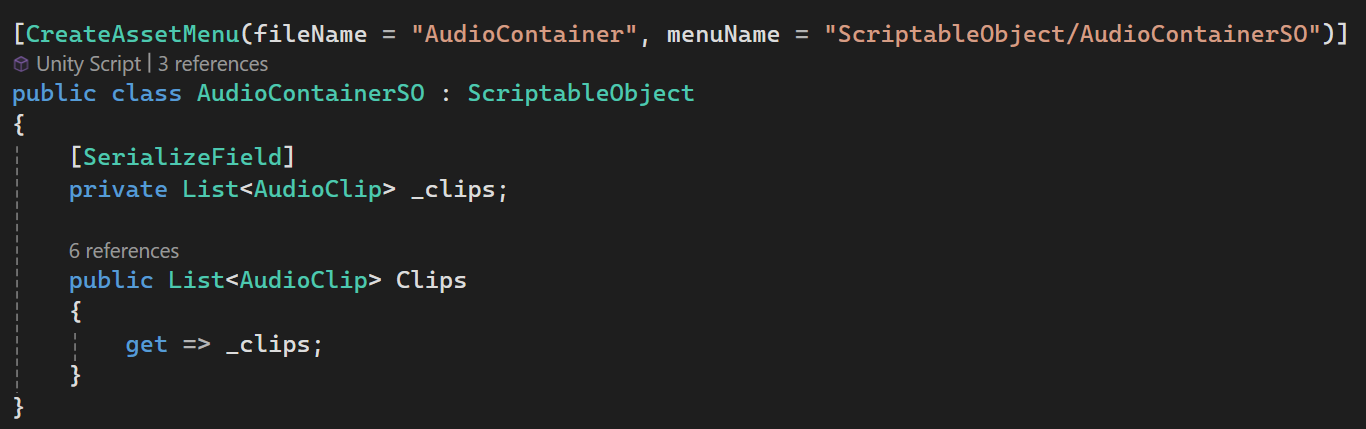Click the Clips property name
1366x429 pixels.
[x=432, y=280]
